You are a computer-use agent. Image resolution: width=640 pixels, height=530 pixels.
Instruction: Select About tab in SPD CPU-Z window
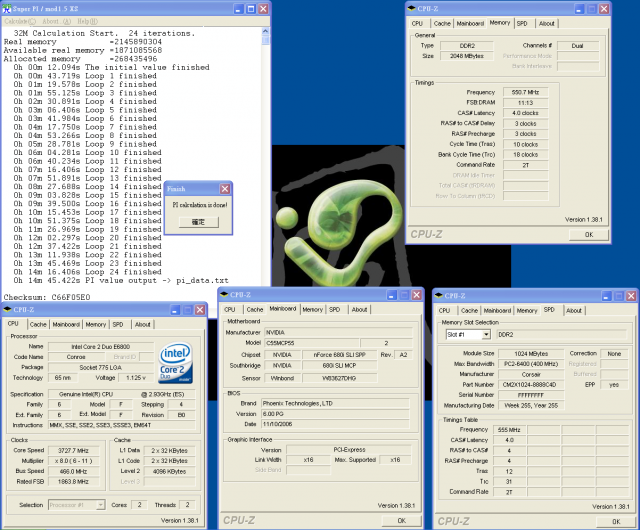click(574, 310)
